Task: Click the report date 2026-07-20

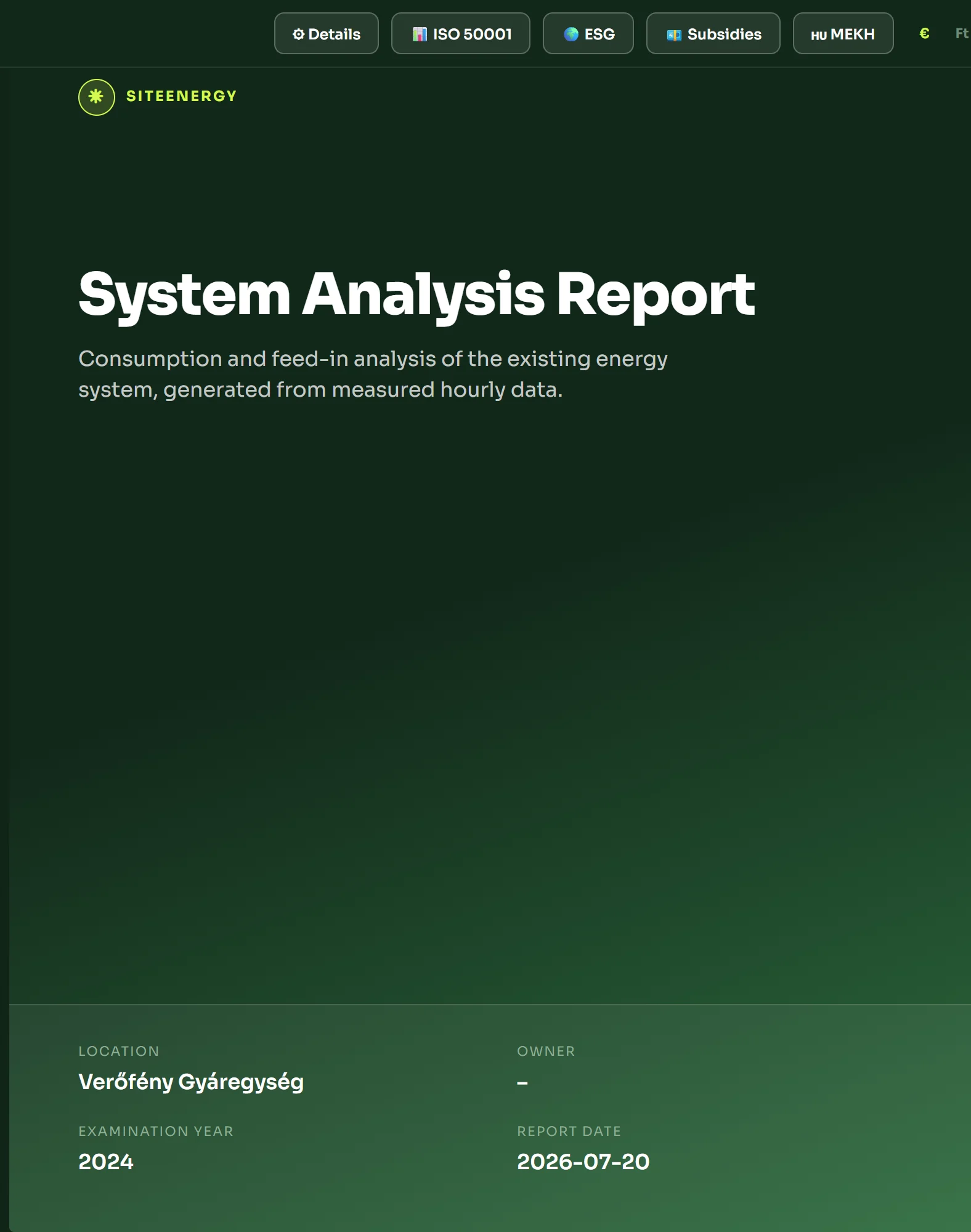Action: [583, 1162]
